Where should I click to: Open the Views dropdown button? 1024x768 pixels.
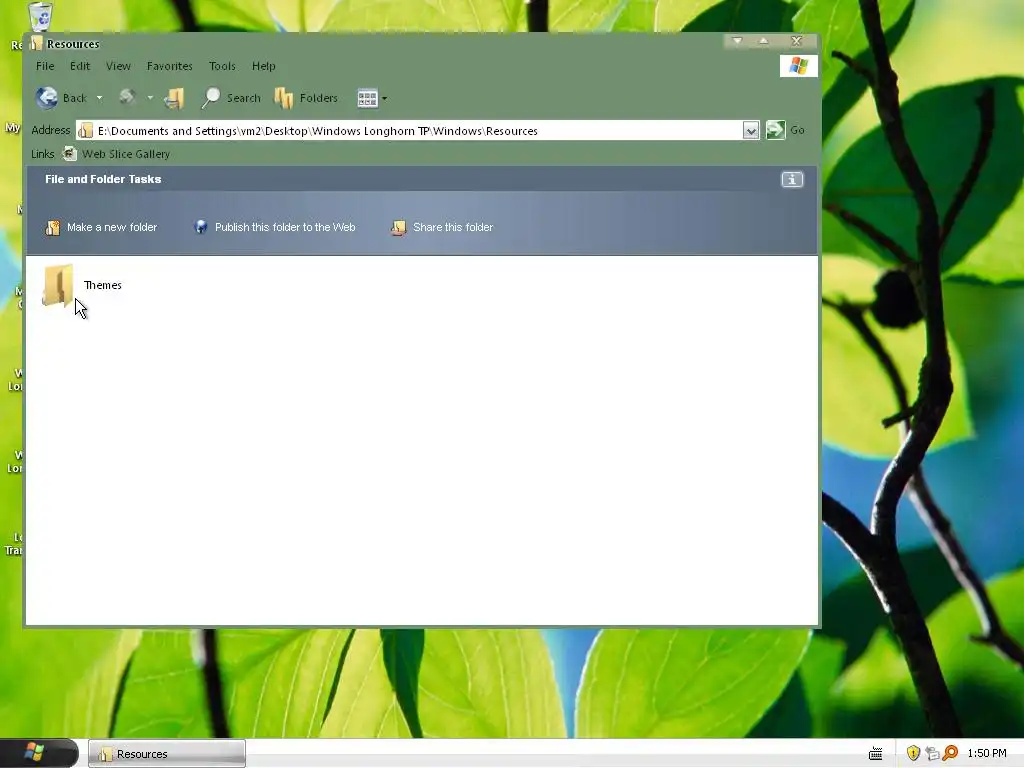(x=372, y=98)
